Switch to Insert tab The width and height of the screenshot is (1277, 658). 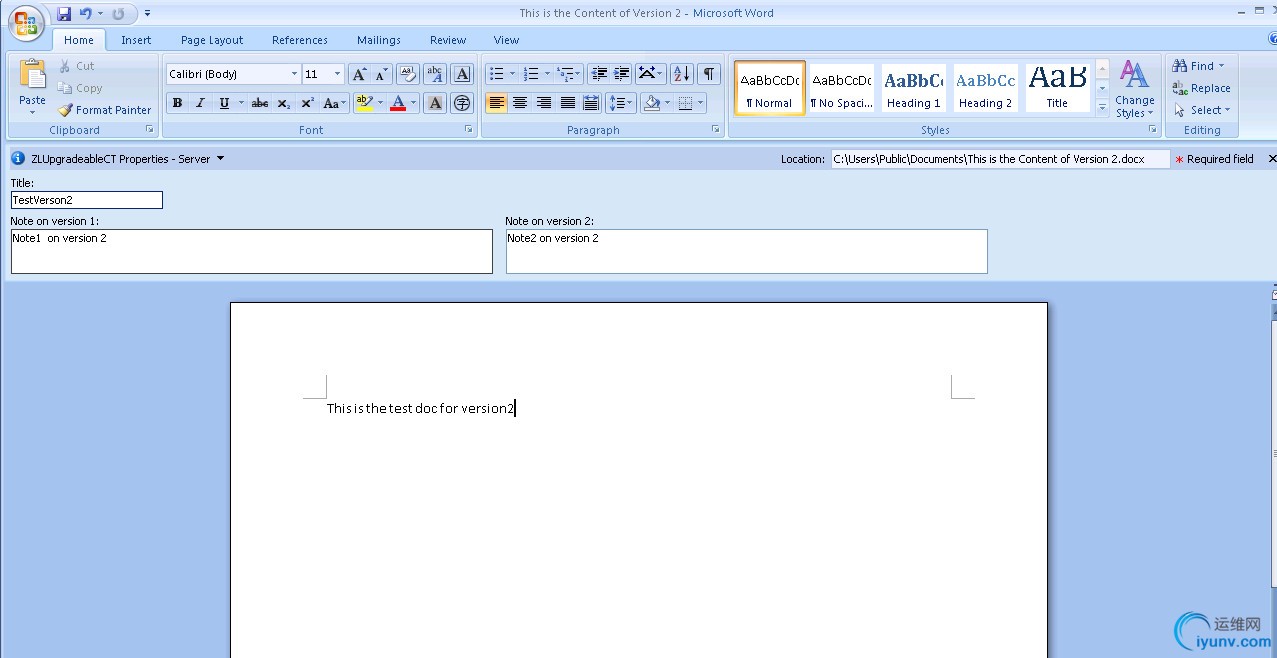pyautogui.click(x=136, y=40)
